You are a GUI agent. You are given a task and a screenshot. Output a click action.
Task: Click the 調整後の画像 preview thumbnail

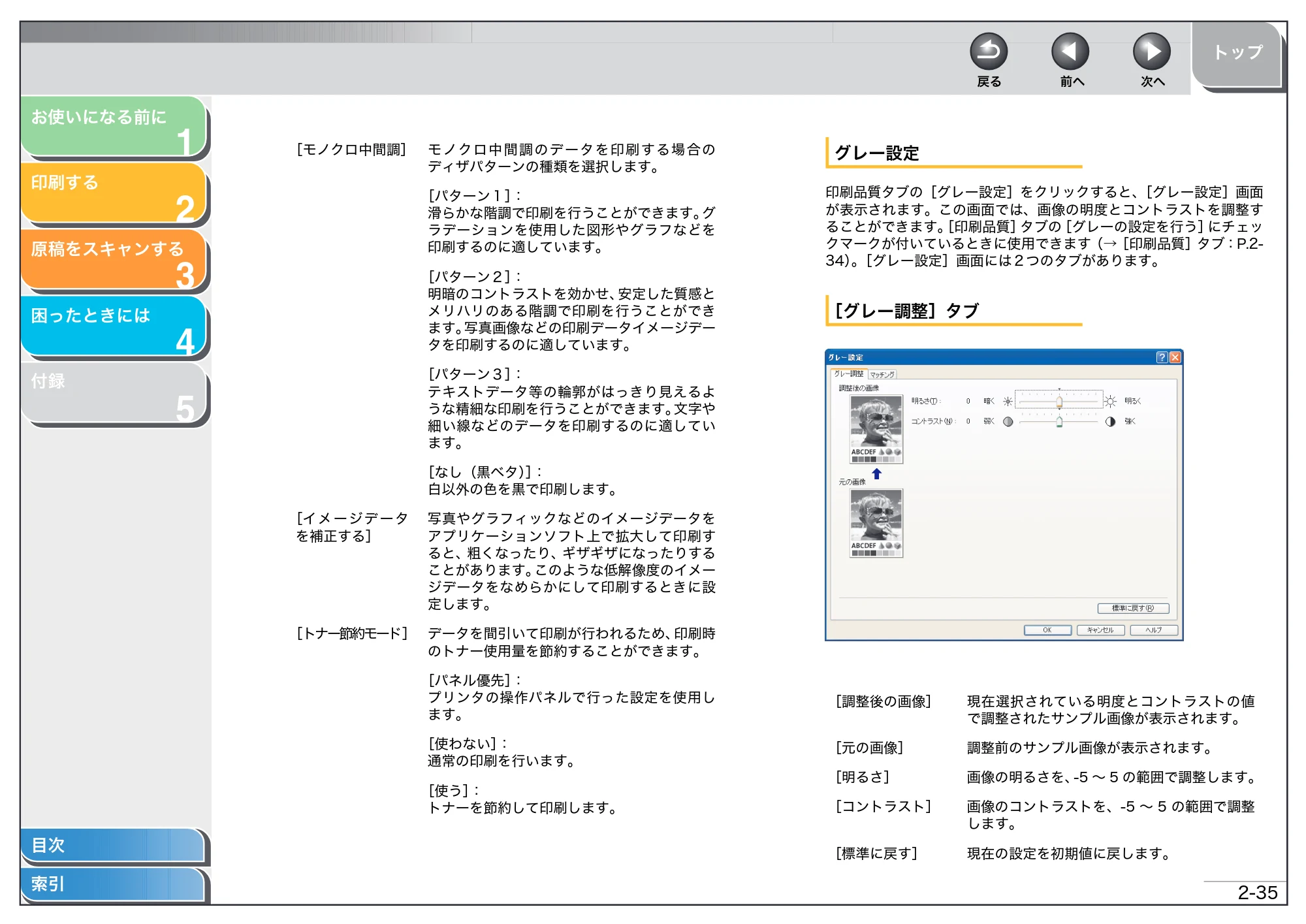(876, 430)
